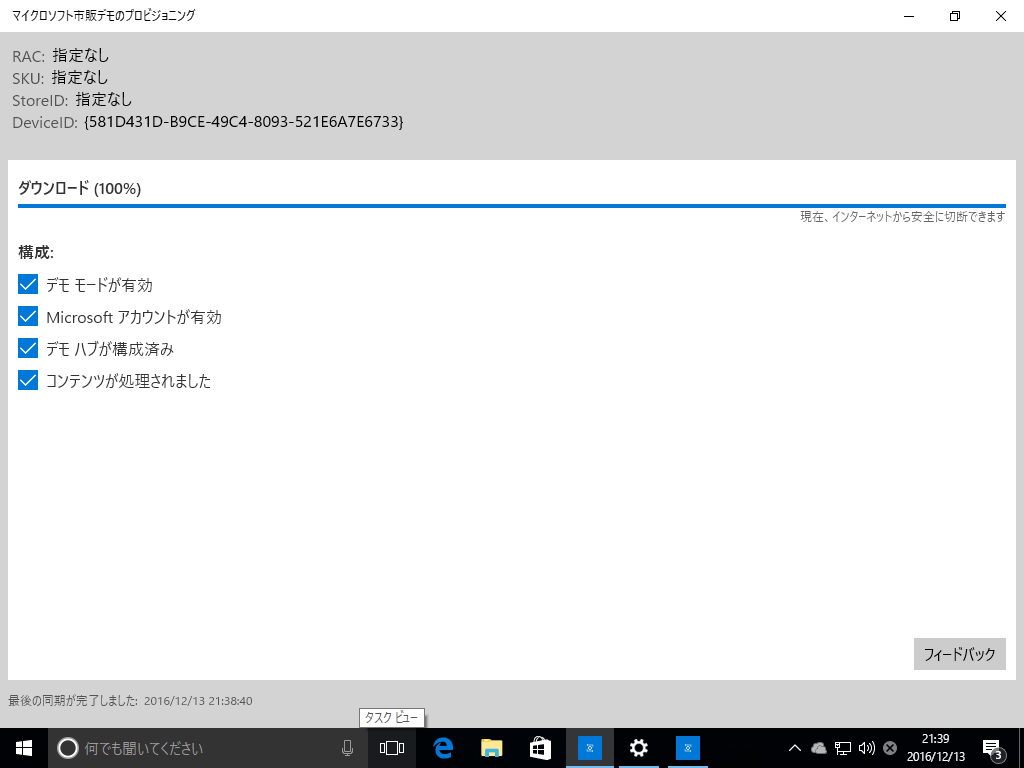Toggle the コンテンツが処理されました checkbox
Screen dimensions: 1024x768
tap(28, 380)
